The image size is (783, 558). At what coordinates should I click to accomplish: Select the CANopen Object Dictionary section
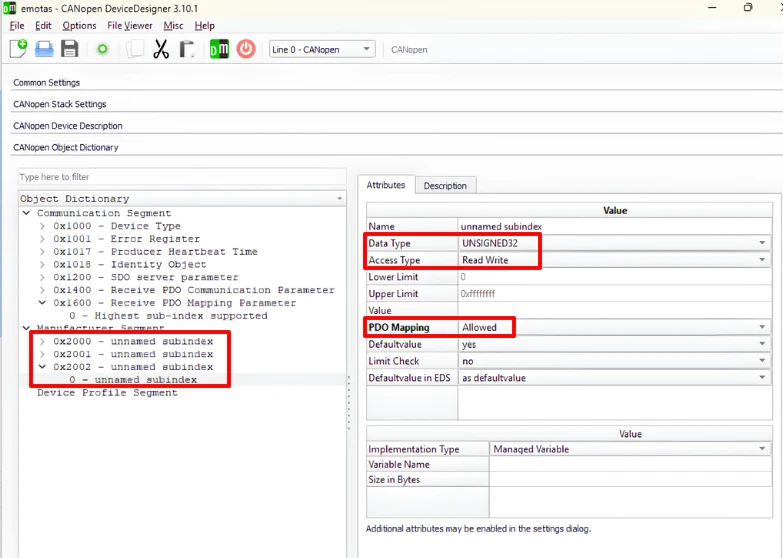click(65, 147)
